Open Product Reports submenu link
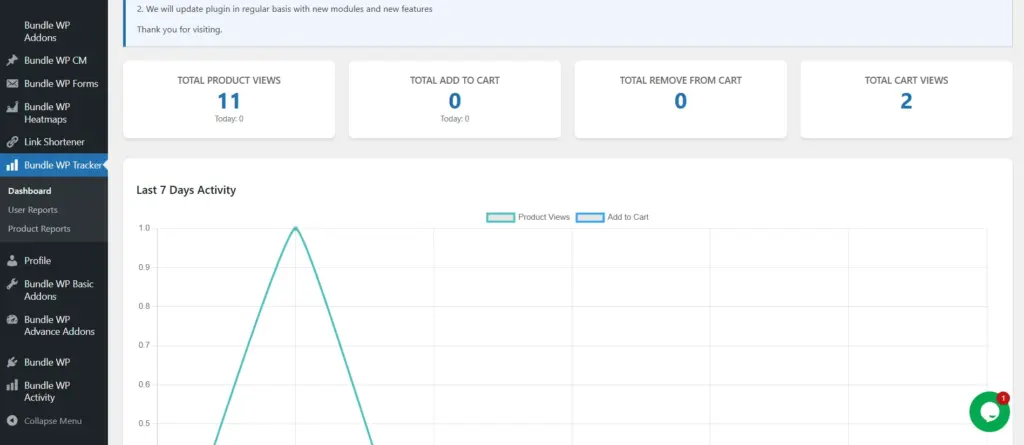 coord(39,229)
